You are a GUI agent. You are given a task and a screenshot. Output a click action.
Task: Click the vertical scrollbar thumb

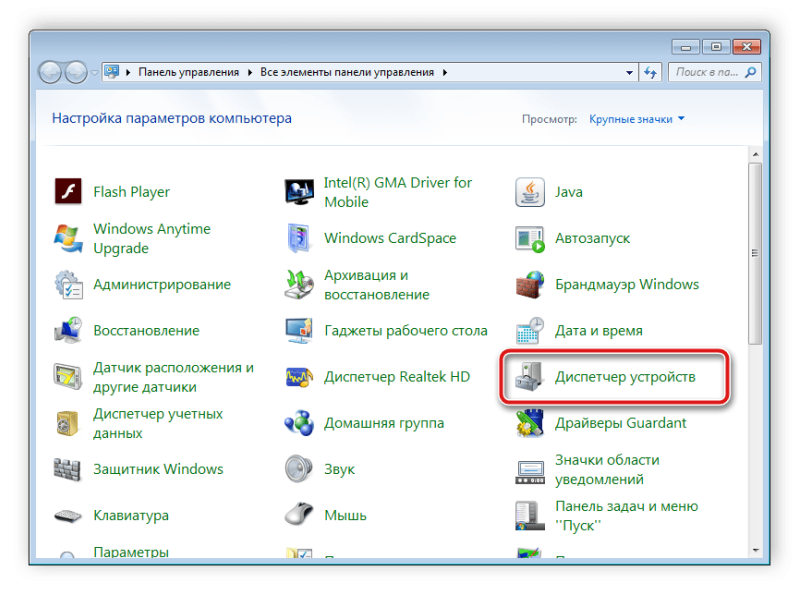pos(755,254)
